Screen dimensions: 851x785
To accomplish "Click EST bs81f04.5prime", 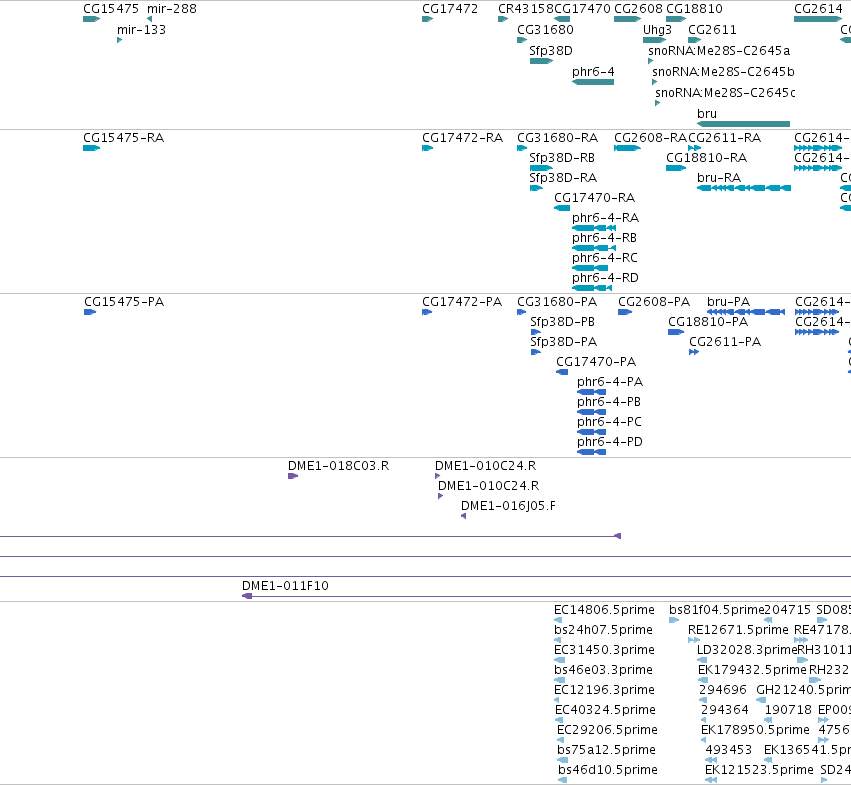I will [x=674, y=621].
